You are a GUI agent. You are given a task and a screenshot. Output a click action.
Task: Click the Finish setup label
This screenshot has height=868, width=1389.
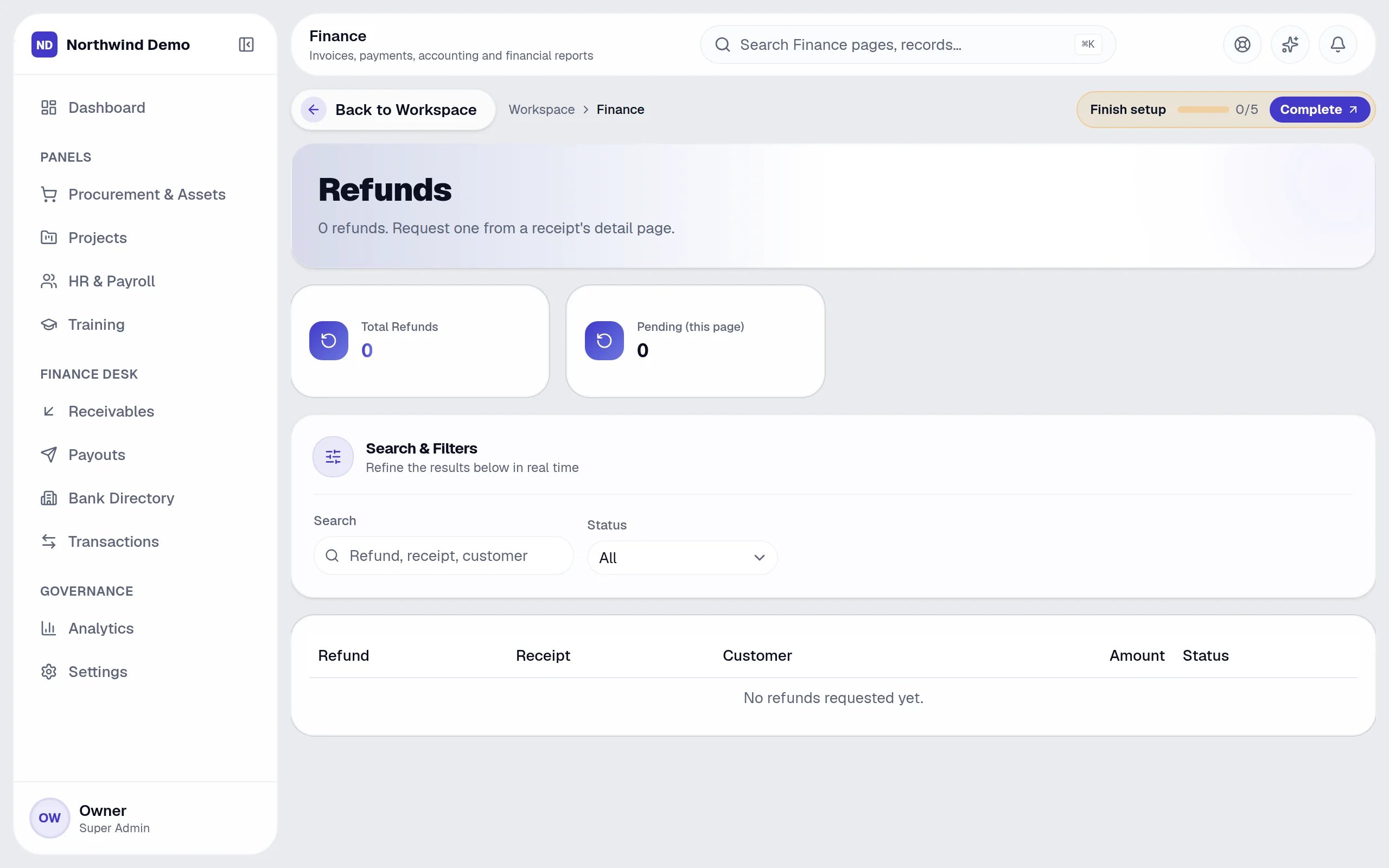pos(1128,110)
